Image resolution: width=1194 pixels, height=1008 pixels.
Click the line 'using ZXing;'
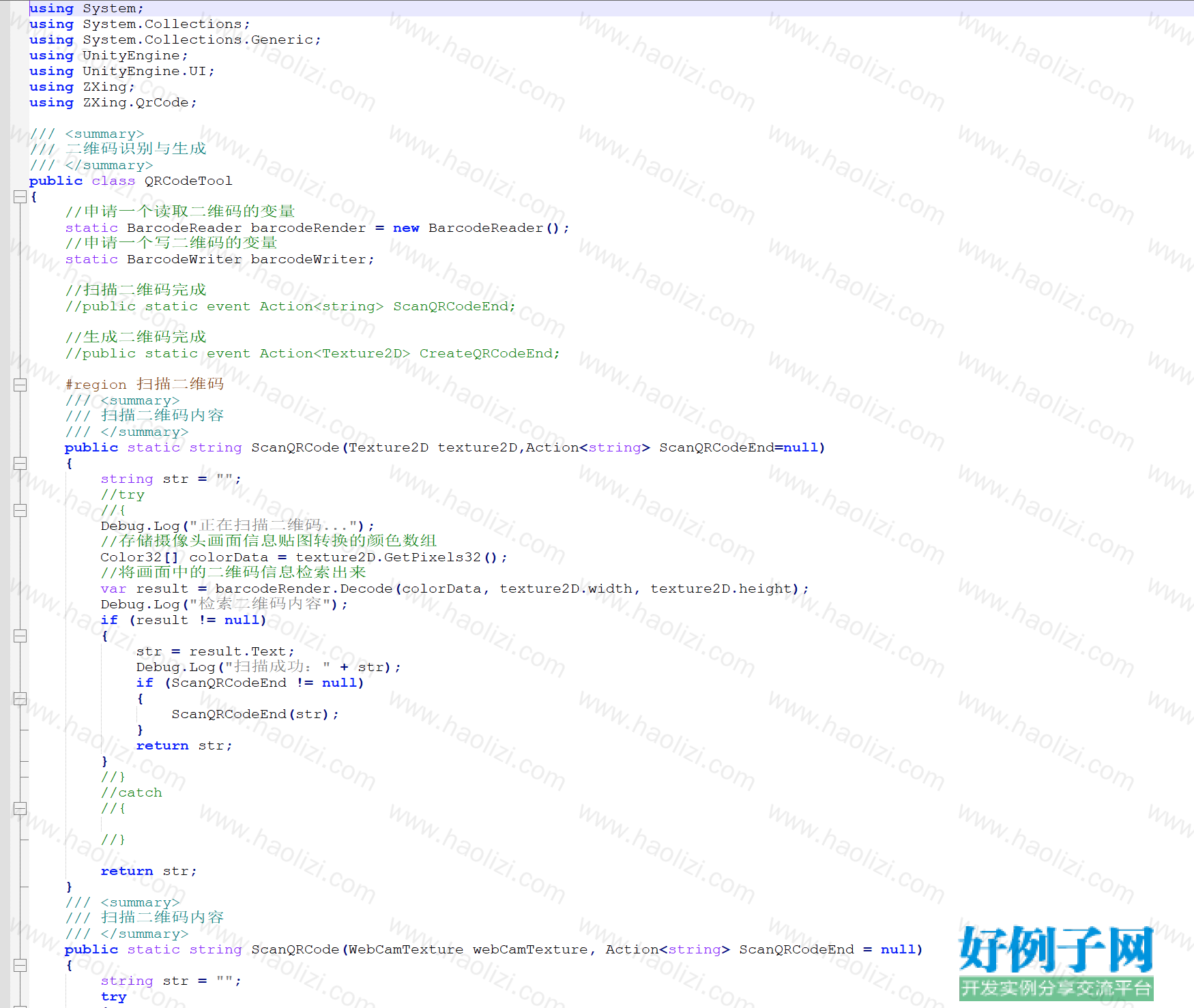click(82, 87)
